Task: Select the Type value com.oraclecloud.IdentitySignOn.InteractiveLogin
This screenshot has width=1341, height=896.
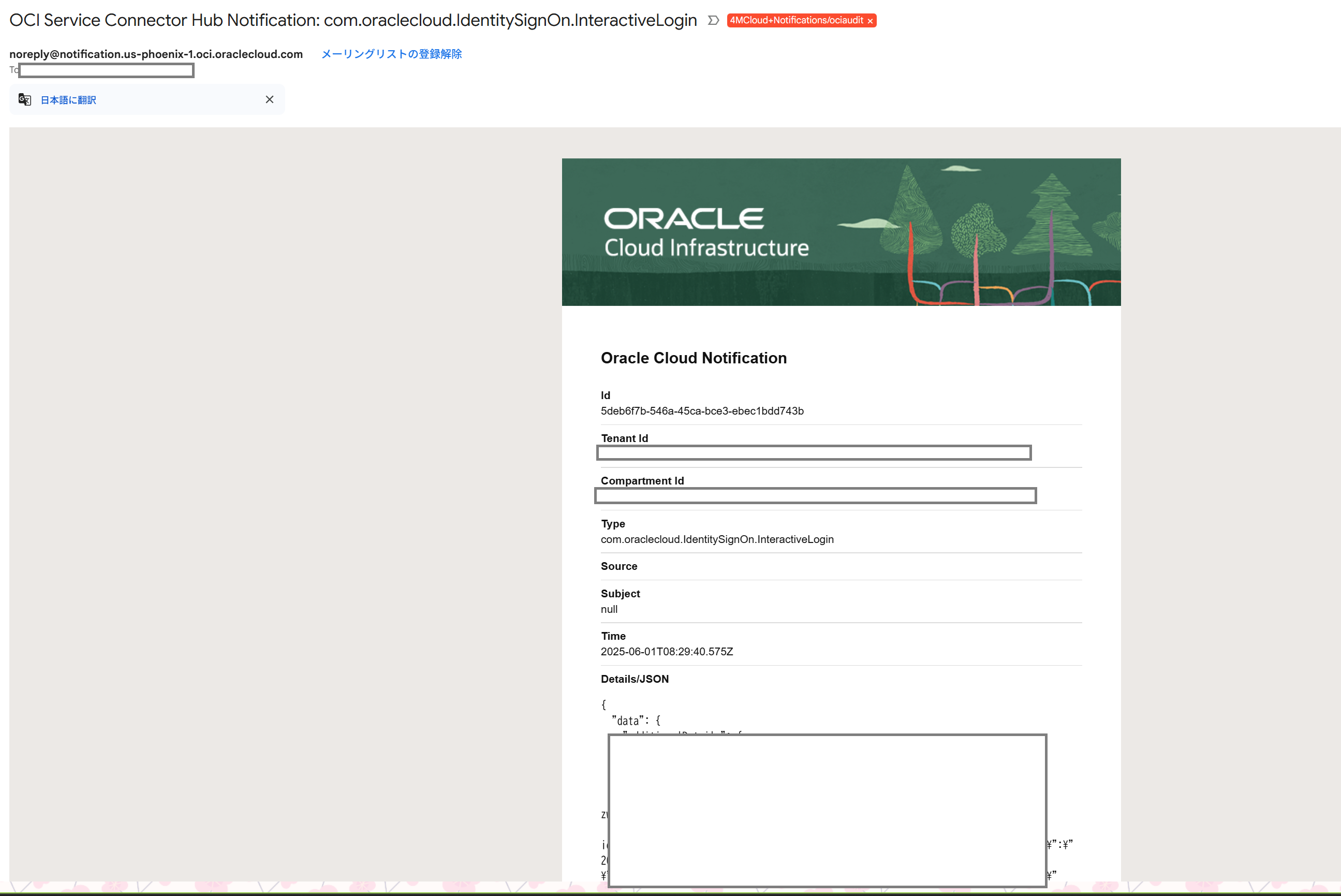Action: [x=717, y=539]
